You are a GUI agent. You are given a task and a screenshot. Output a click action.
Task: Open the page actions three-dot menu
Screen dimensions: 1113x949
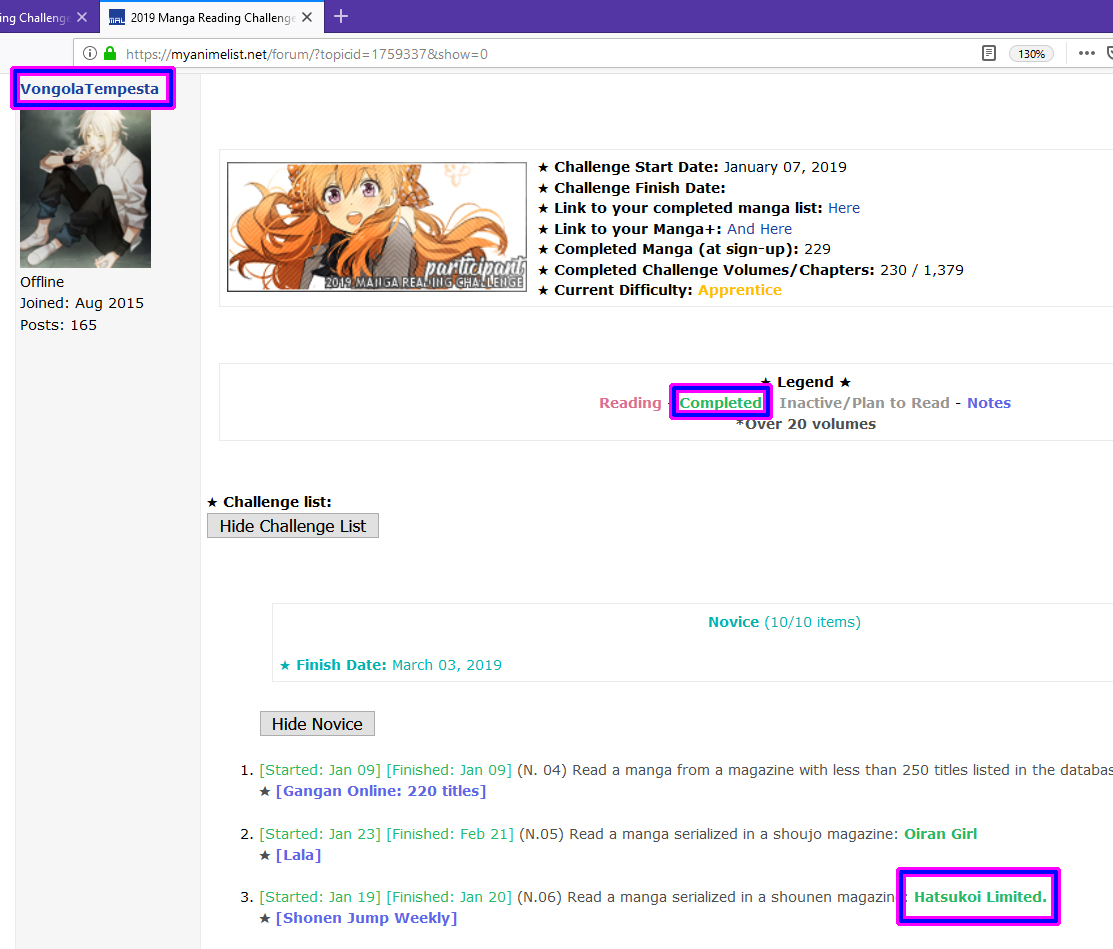(x=1086, y=54)
